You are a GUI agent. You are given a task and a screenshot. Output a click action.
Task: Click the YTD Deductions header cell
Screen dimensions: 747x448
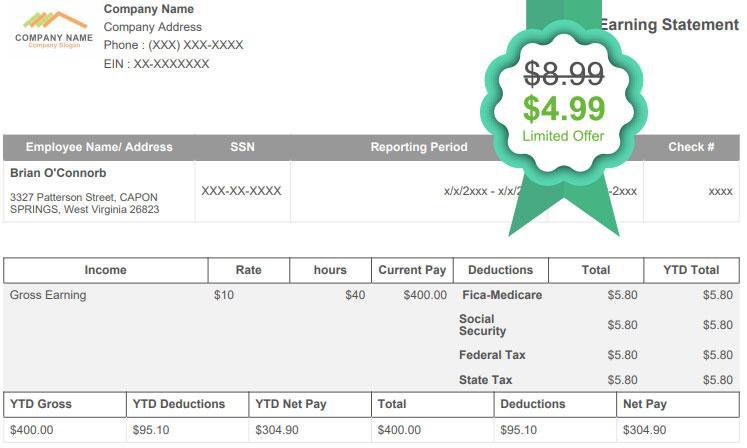tap(188, 404)
